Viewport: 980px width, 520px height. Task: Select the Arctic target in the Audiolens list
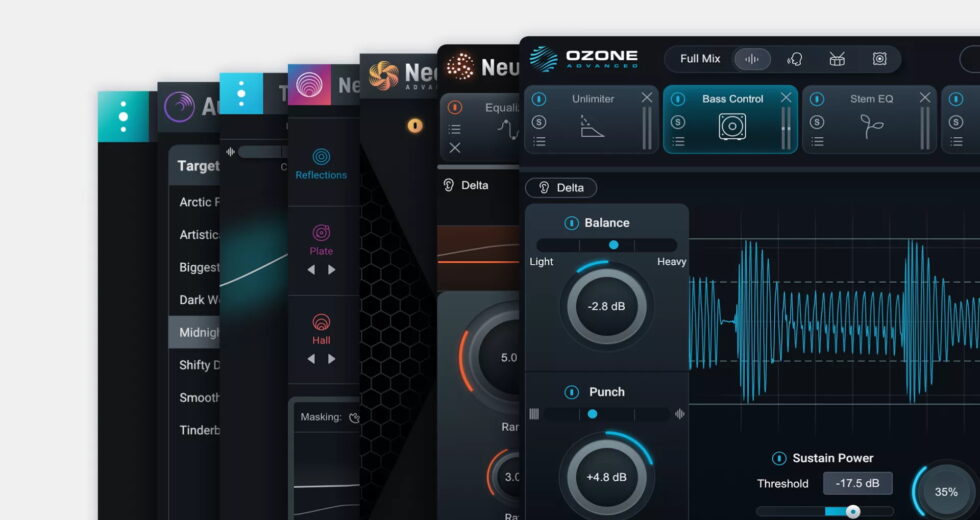pos(194,202)
